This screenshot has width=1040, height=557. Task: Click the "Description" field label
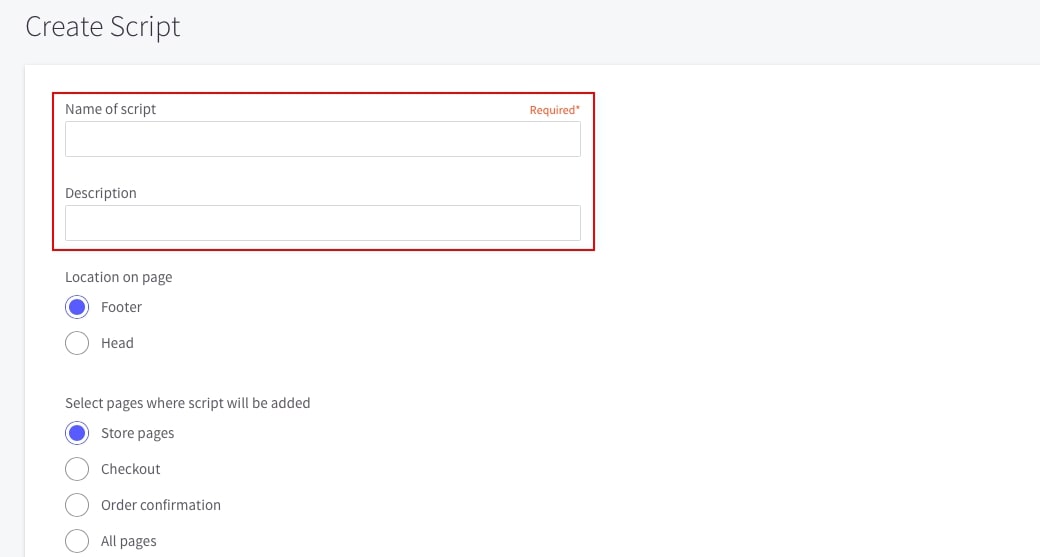click(x=100, y=193)
